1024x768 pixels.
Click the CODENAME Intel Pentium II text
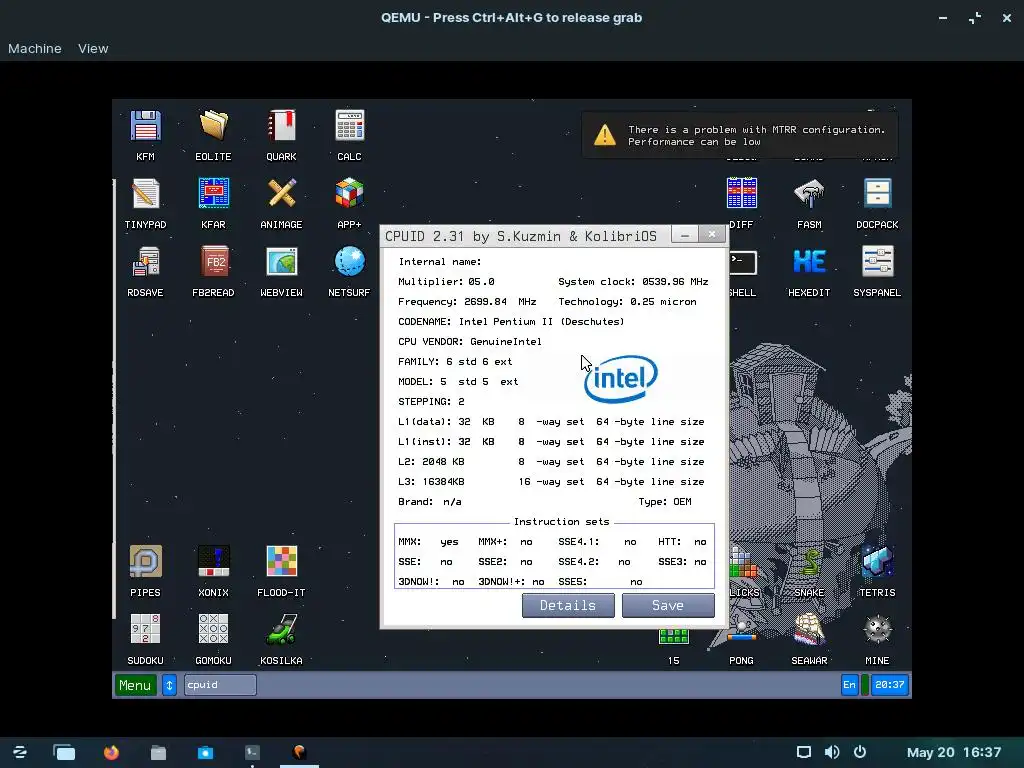[x=511, y=321]
